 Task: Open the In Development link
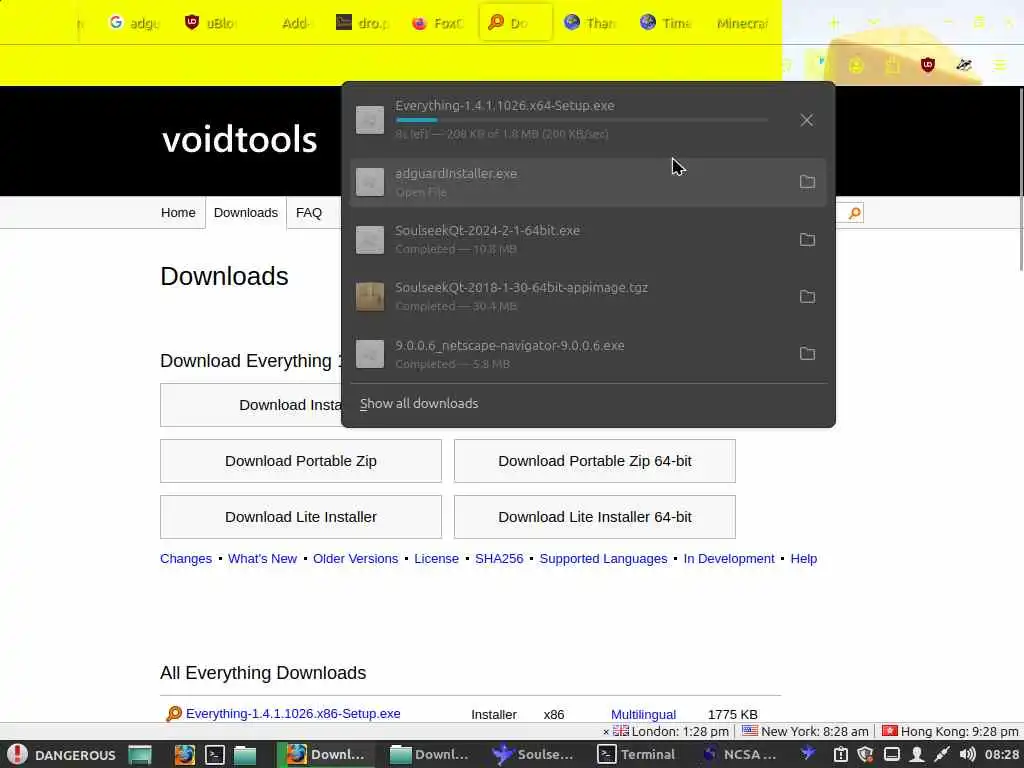coord(729,559)
